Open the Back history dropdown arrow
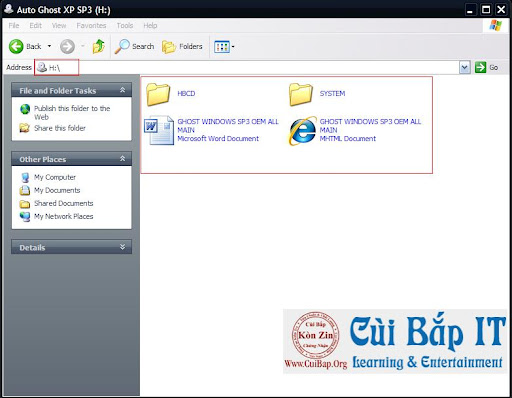Viewport: 512px width, 398px height. 49,46
